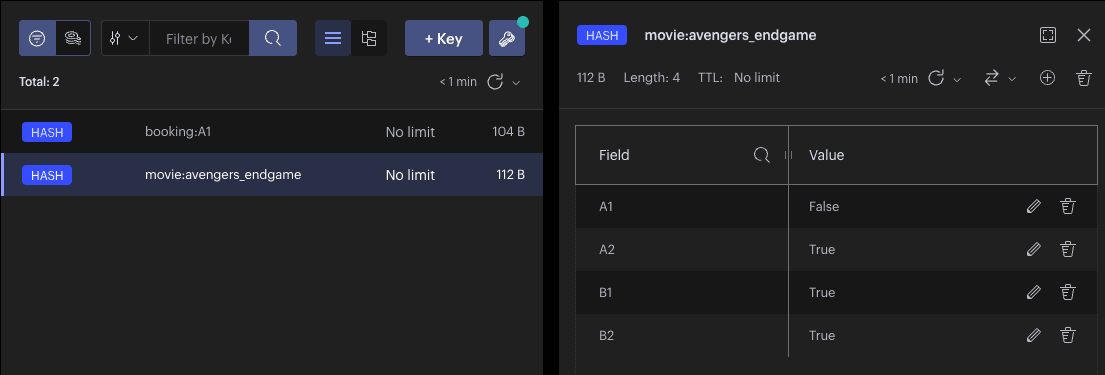Edit value of field A2
This screenshot has width=1105, height=375.
[x=1033, y=250]
